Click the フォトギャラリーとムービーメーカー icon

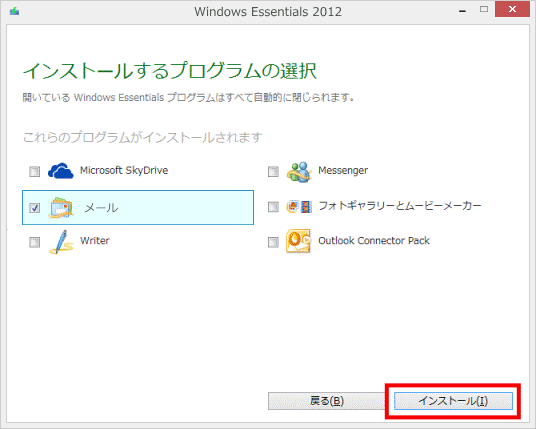299,206
